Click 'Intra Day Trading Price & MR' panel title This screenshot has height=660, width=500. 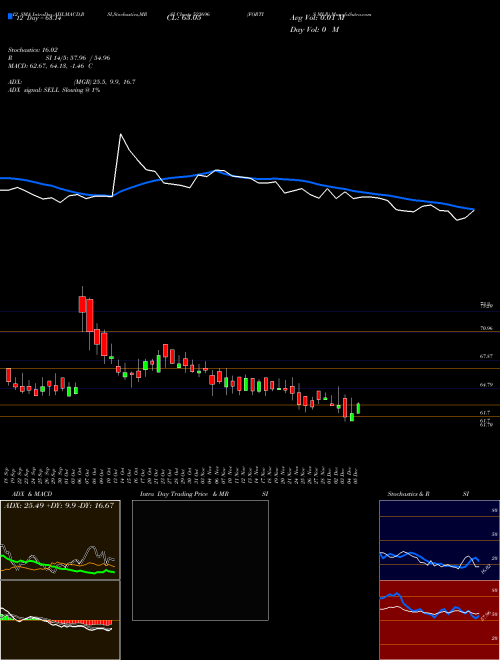pyautogui.click(x=186, y=494)
